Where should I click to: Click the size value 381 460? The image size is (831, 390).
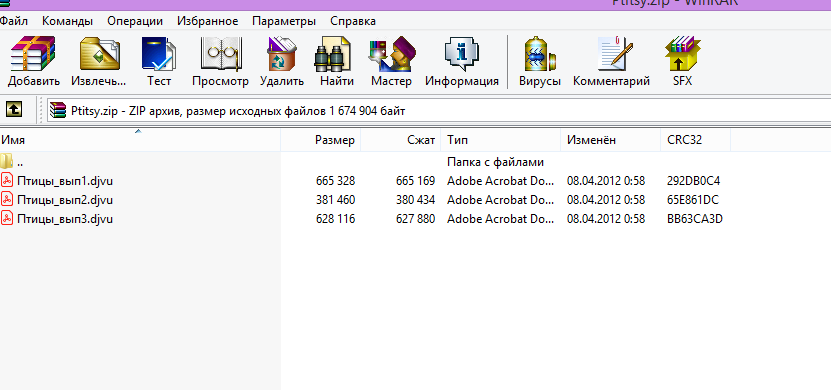coord(335,200)
